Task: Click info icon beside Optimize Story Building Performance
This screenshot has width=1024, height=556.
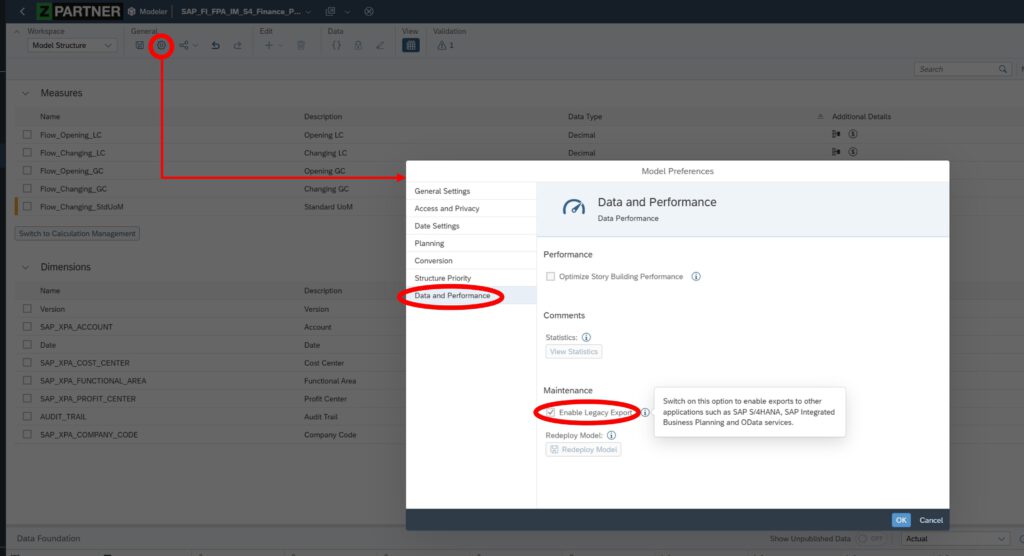Action: click(x=696, y=277)
